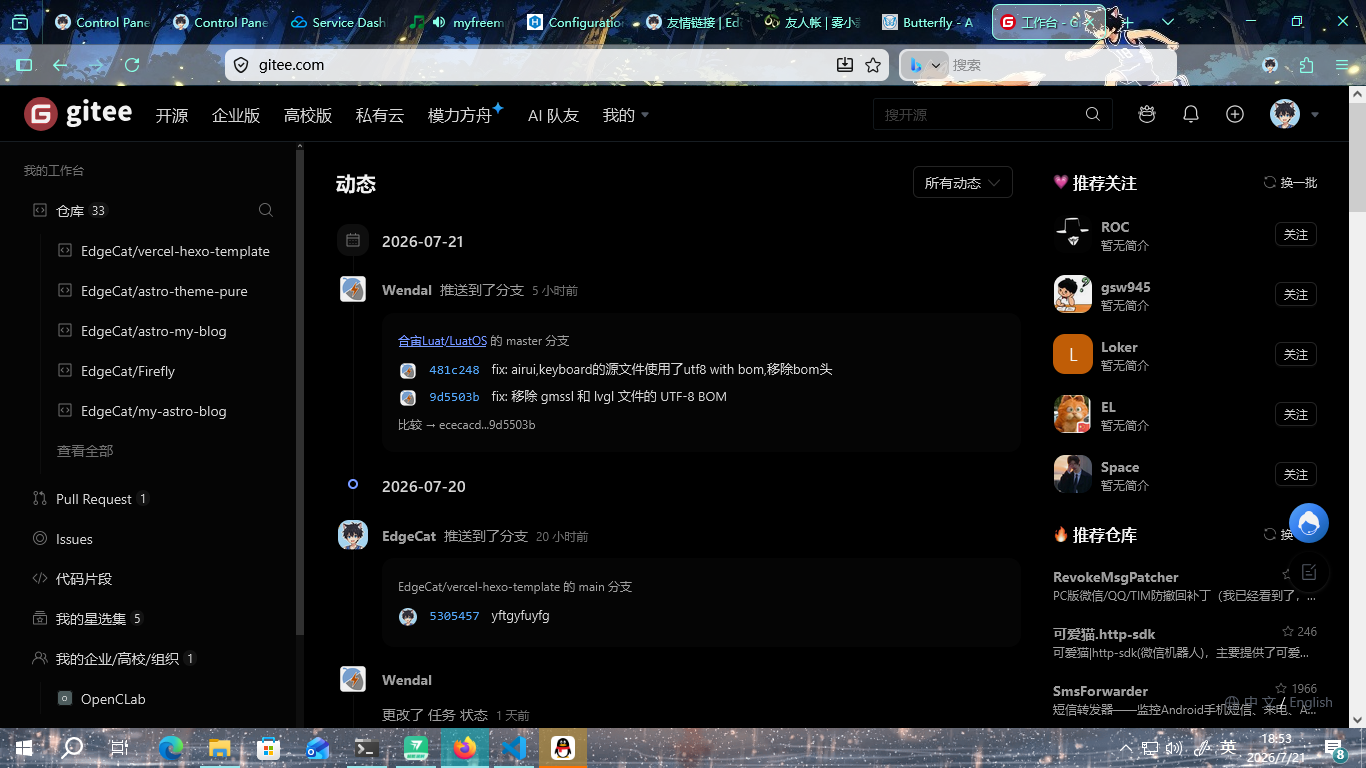The height and width of the screenshot is (768, 1366).
Task: Open EdgeCat/astro-theme-pure repository
Action: click(x=164, y=291)
